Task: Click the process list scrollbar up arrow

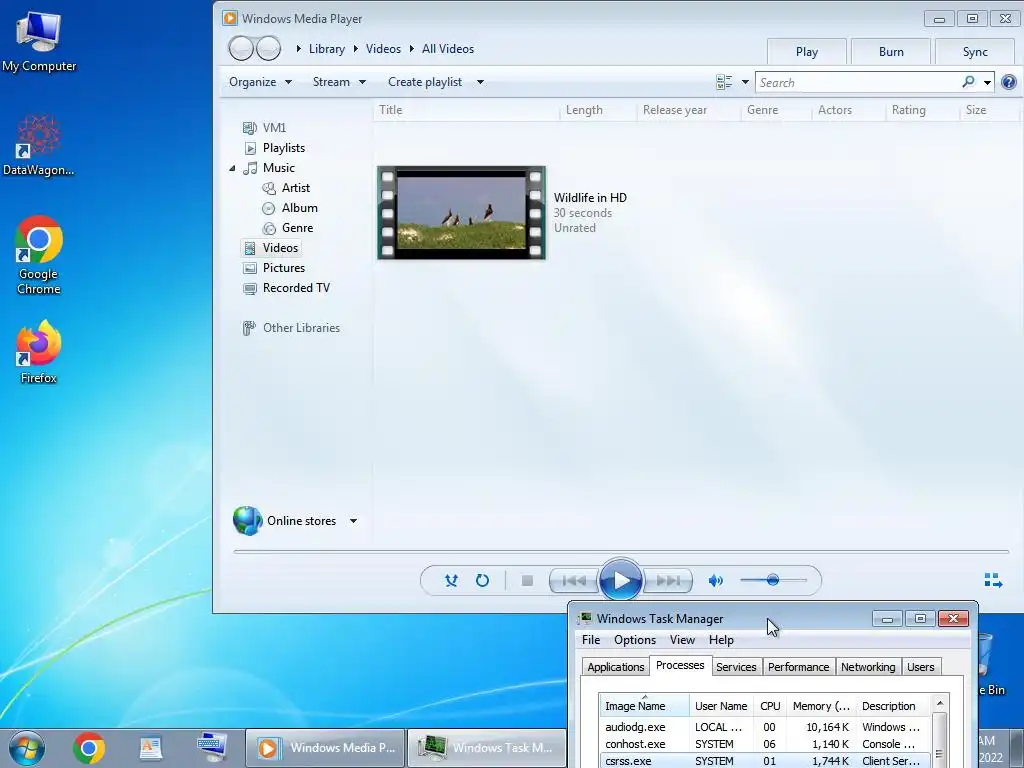Action: [940, 703]
